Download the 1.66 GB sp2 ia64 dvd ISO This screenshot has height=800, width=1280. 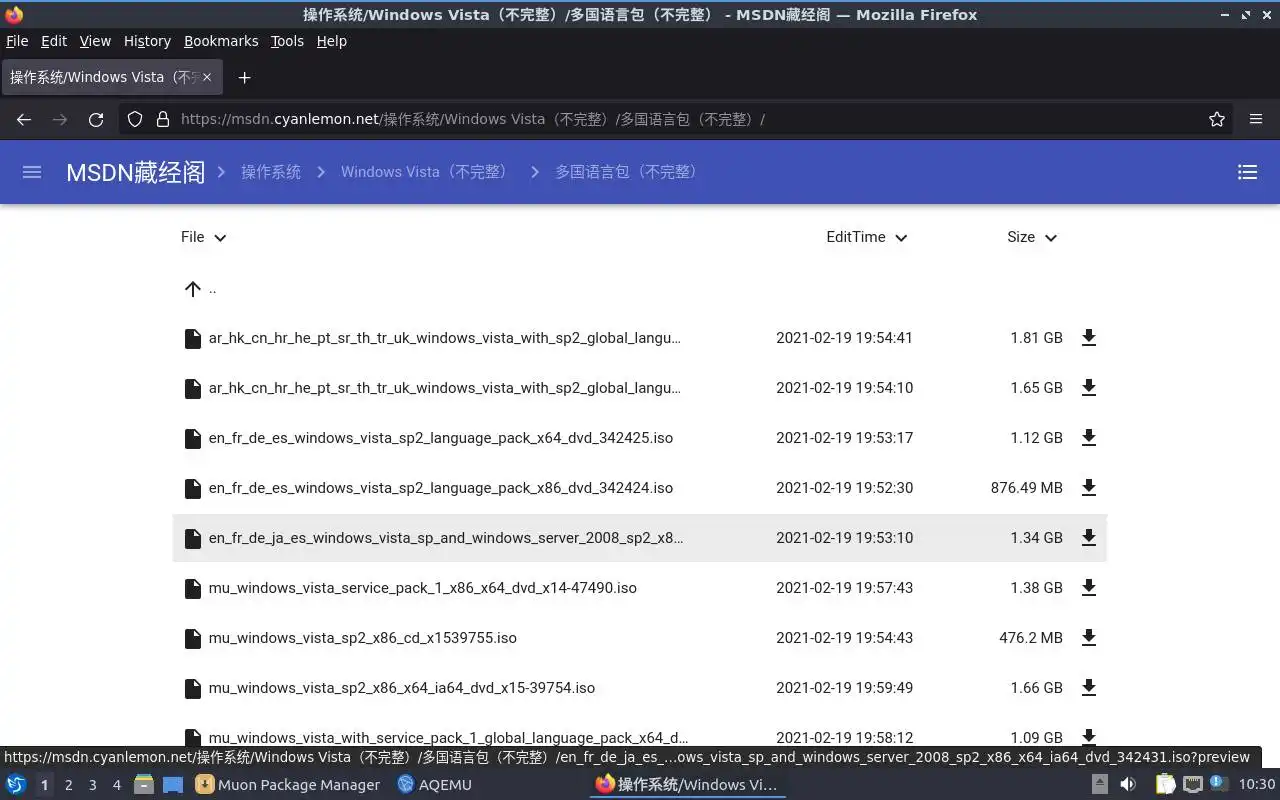coord(1089,688)
